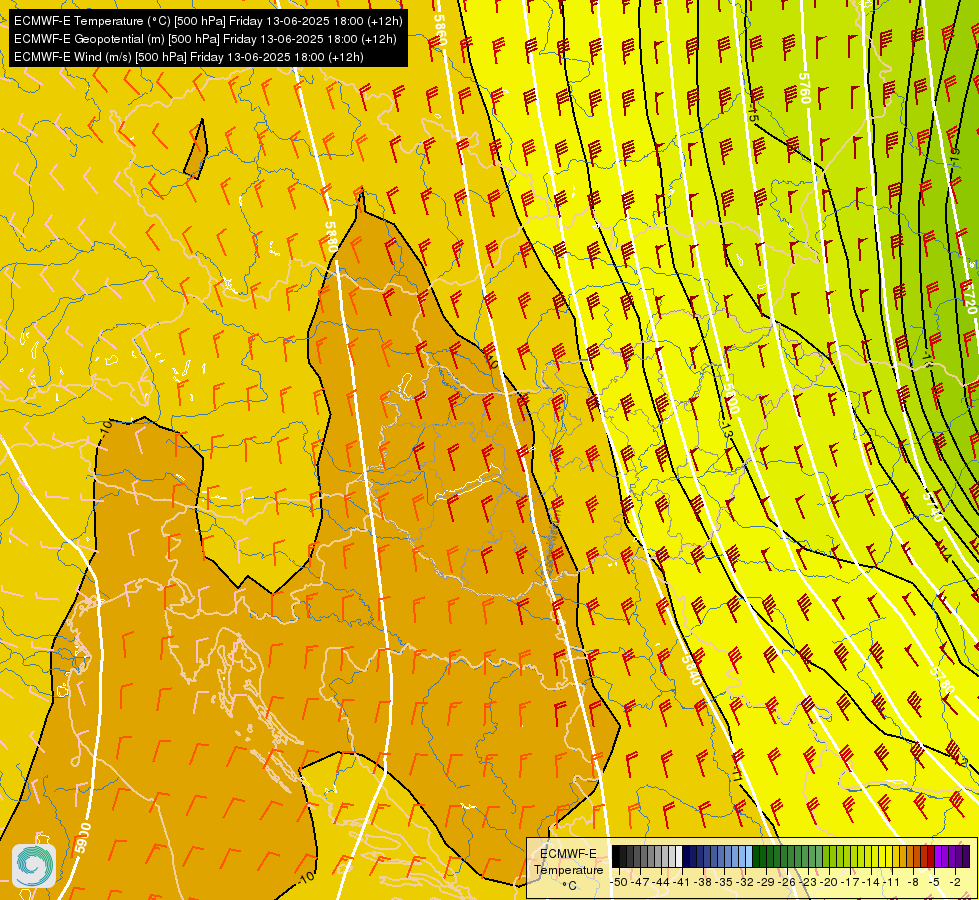Click the -8 label on the temperature legend
The width and height of the screenshot is (979, 900).
point(913,882)
